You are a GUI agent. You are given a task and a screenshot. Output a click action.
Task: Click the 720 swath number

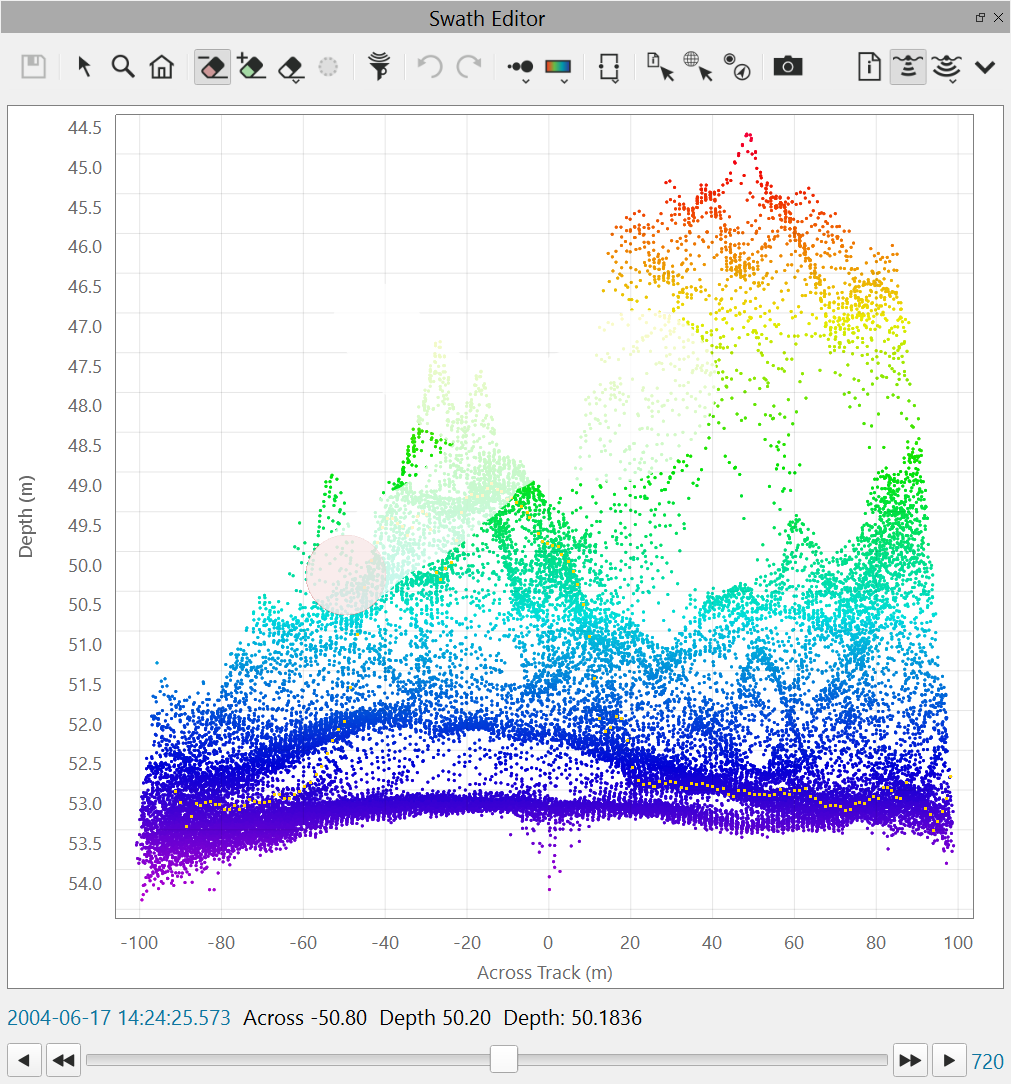point(987,1060)
